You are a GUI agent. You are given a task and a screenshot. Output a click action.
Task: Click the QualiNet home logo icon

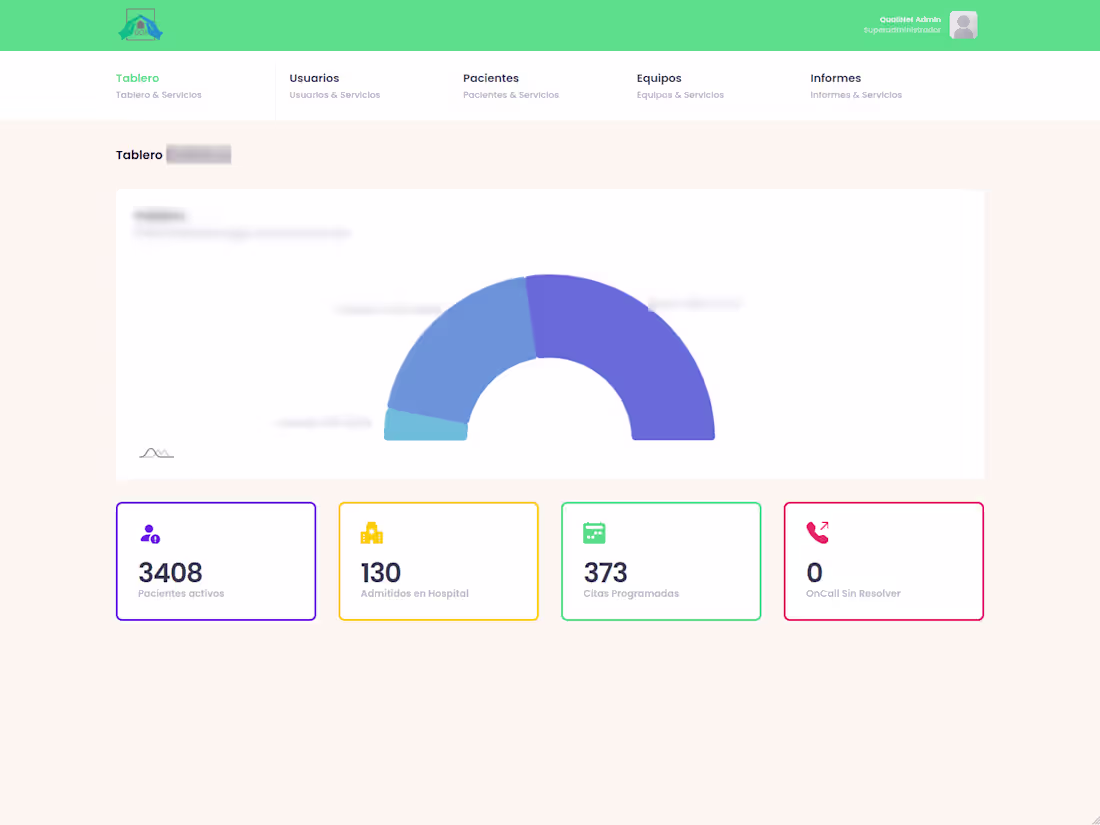(140, 25)
